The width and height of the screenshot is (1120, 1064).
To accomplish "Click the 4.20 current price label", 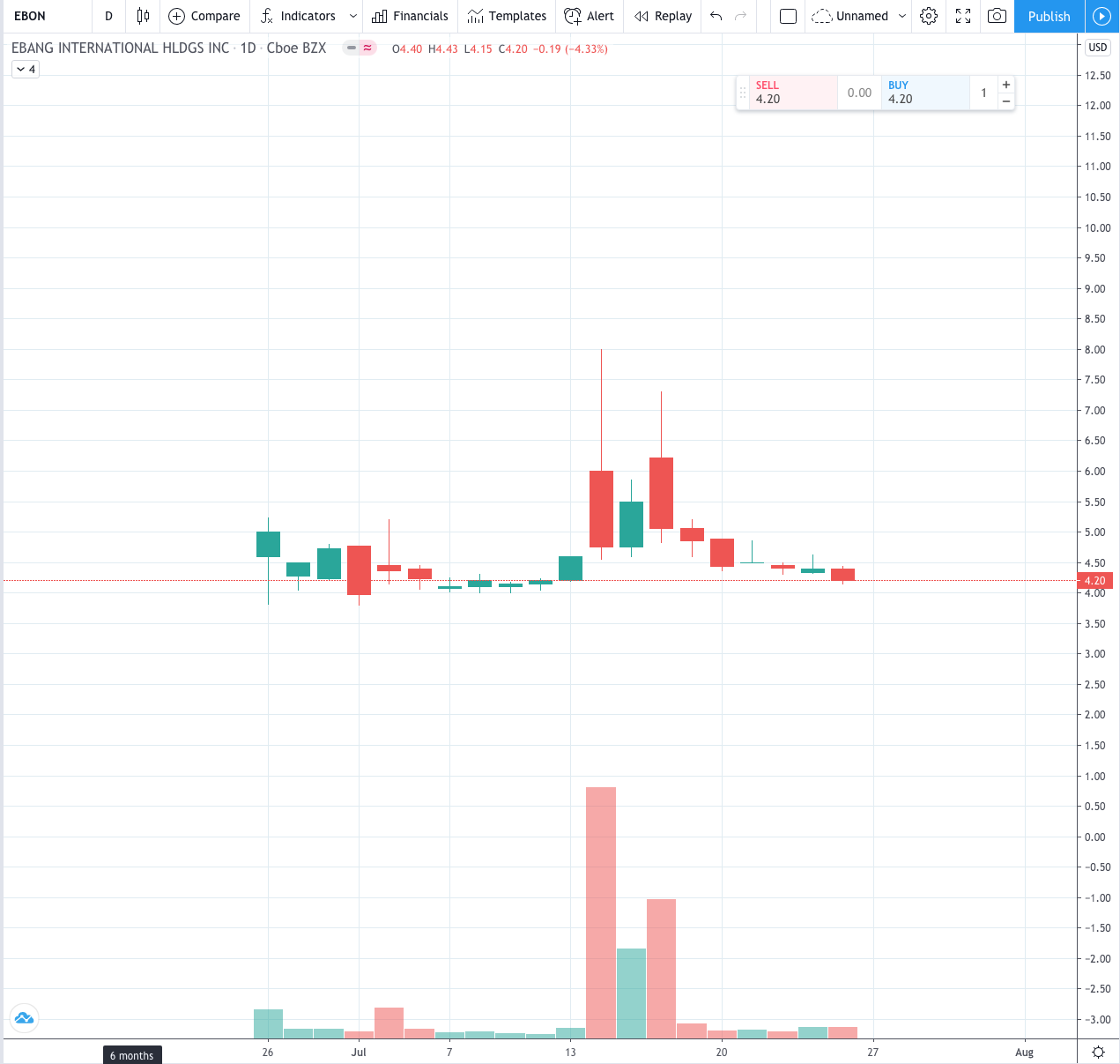I will point(1094,581).
